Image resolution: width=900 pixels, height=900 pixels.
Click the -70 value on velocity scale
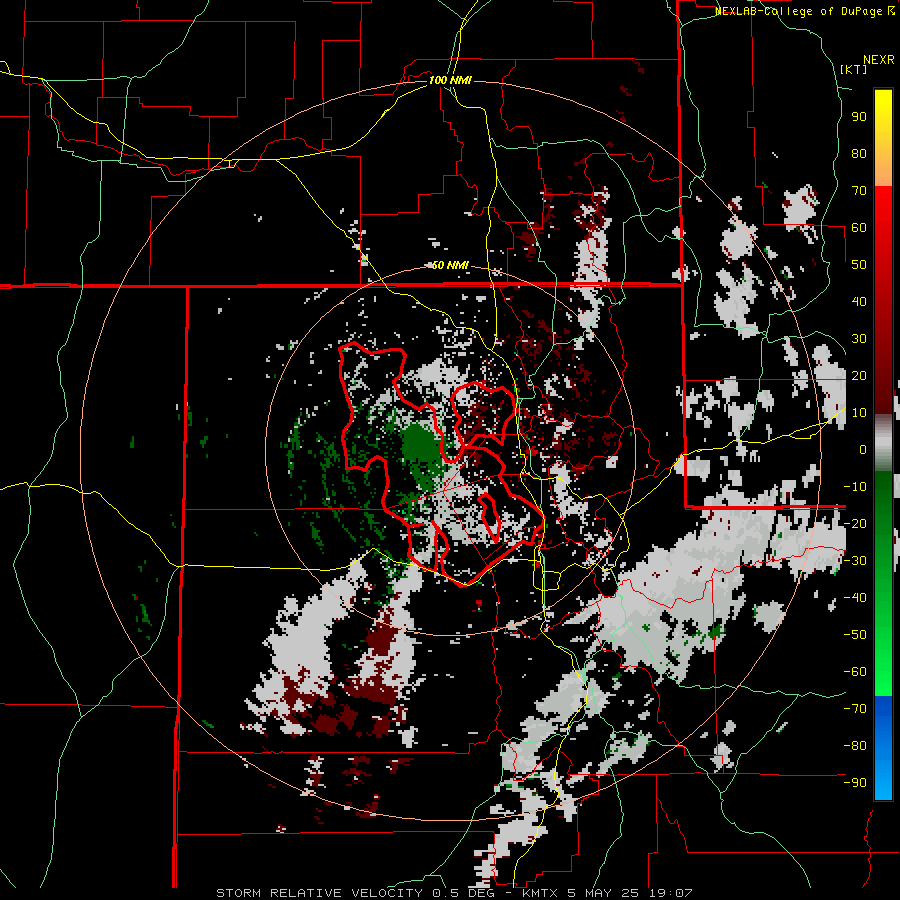pos(855,709)
